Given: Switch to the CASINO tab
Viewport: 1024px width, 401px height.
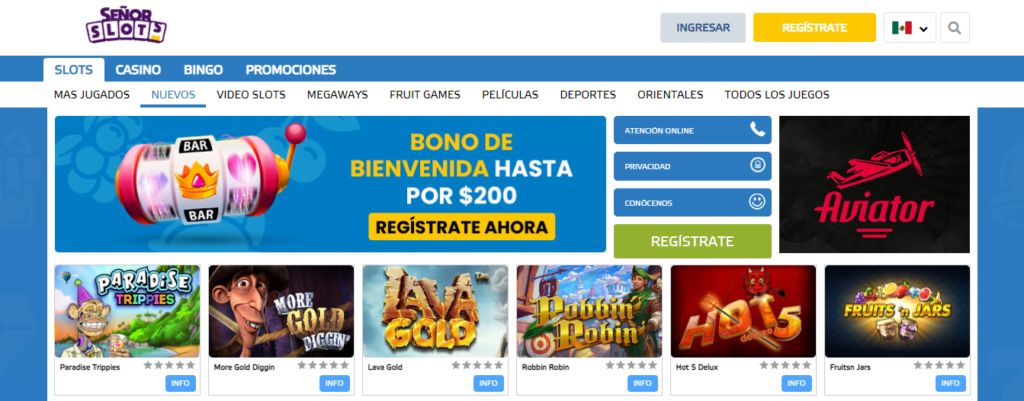Looking at the screenshot, I should [x=138, y=70].
